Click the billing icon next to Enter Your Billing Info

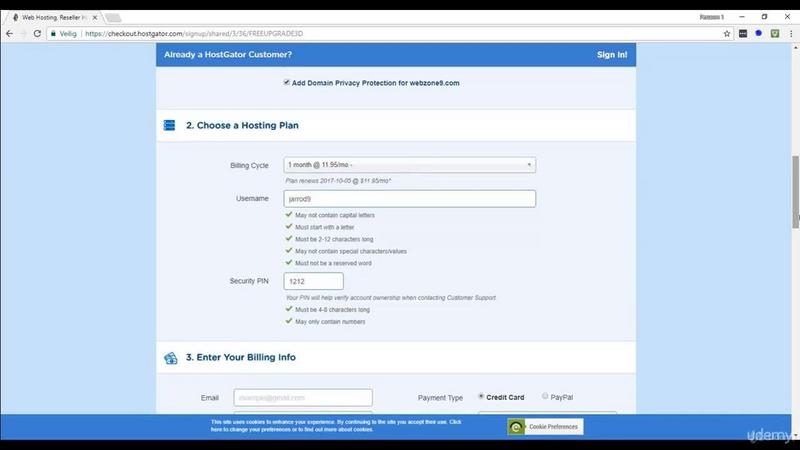(x=170, y=358)
